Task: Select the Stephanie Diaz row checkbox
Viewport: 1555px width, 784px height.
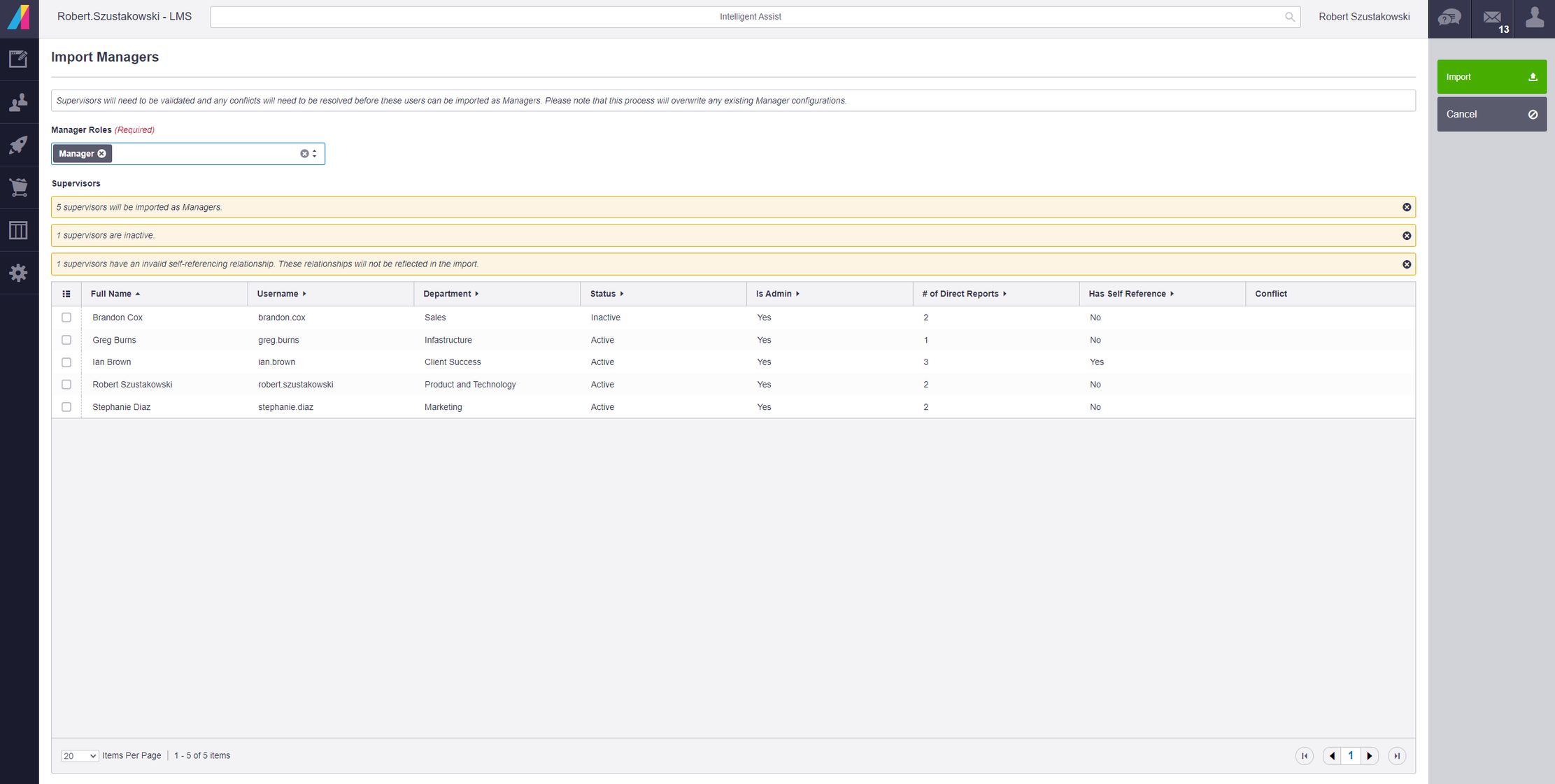Action: [x=66, y=407]
